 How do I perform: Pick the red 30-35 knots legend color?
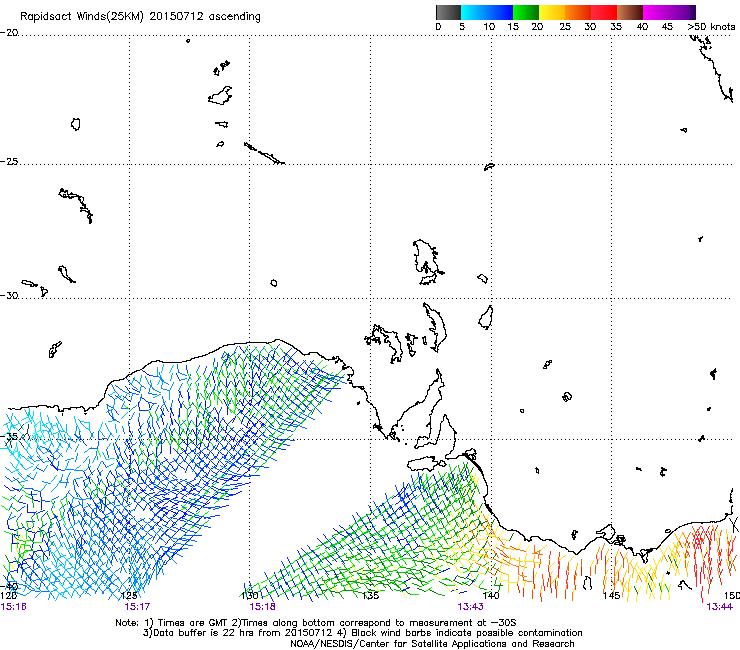click(604, 12)
